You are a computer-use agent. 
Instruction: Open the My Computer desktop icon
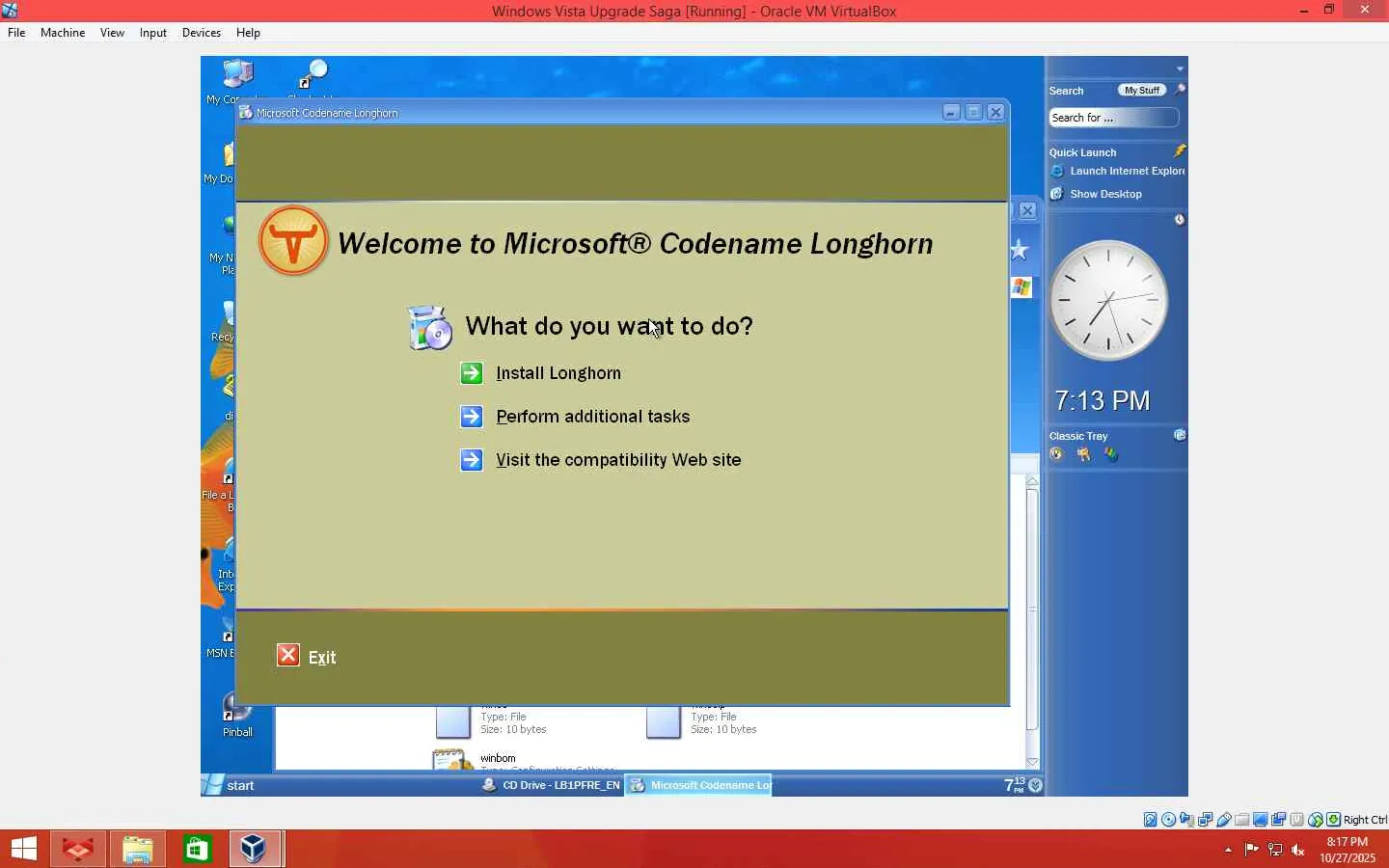[237, 73]
